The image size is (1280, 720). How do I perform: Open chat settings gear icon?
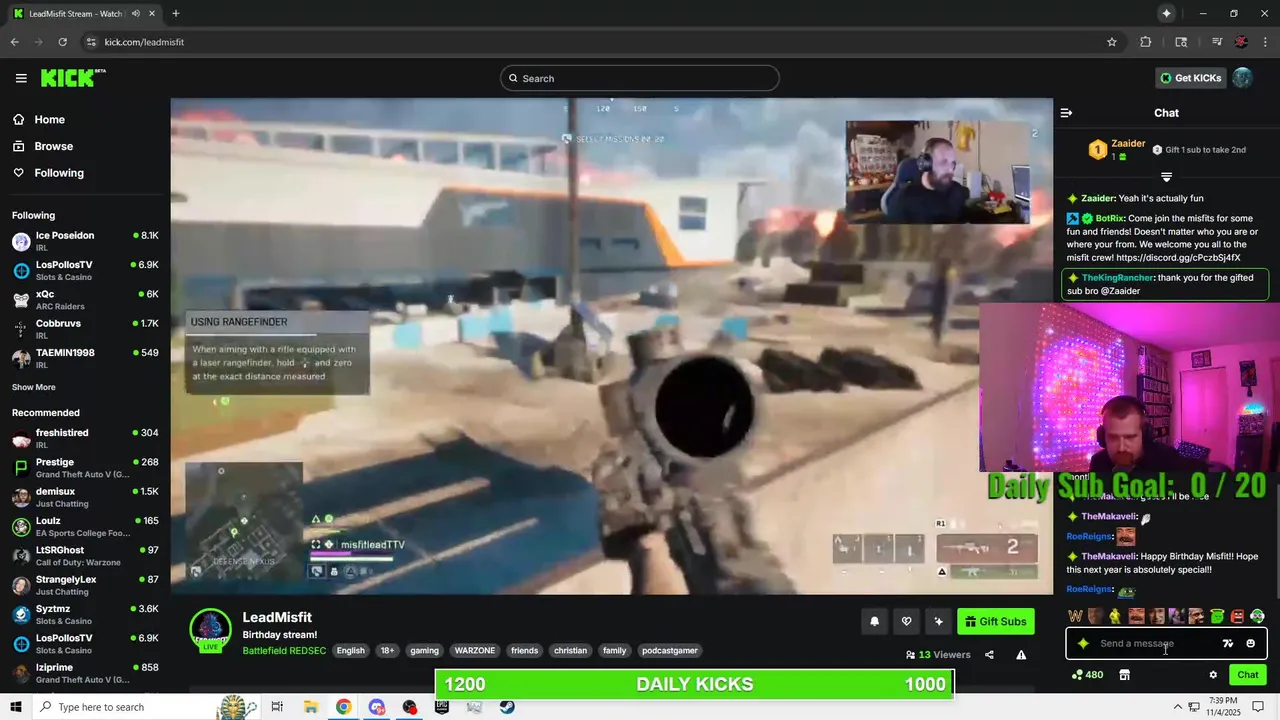(x=1213, y=675)
